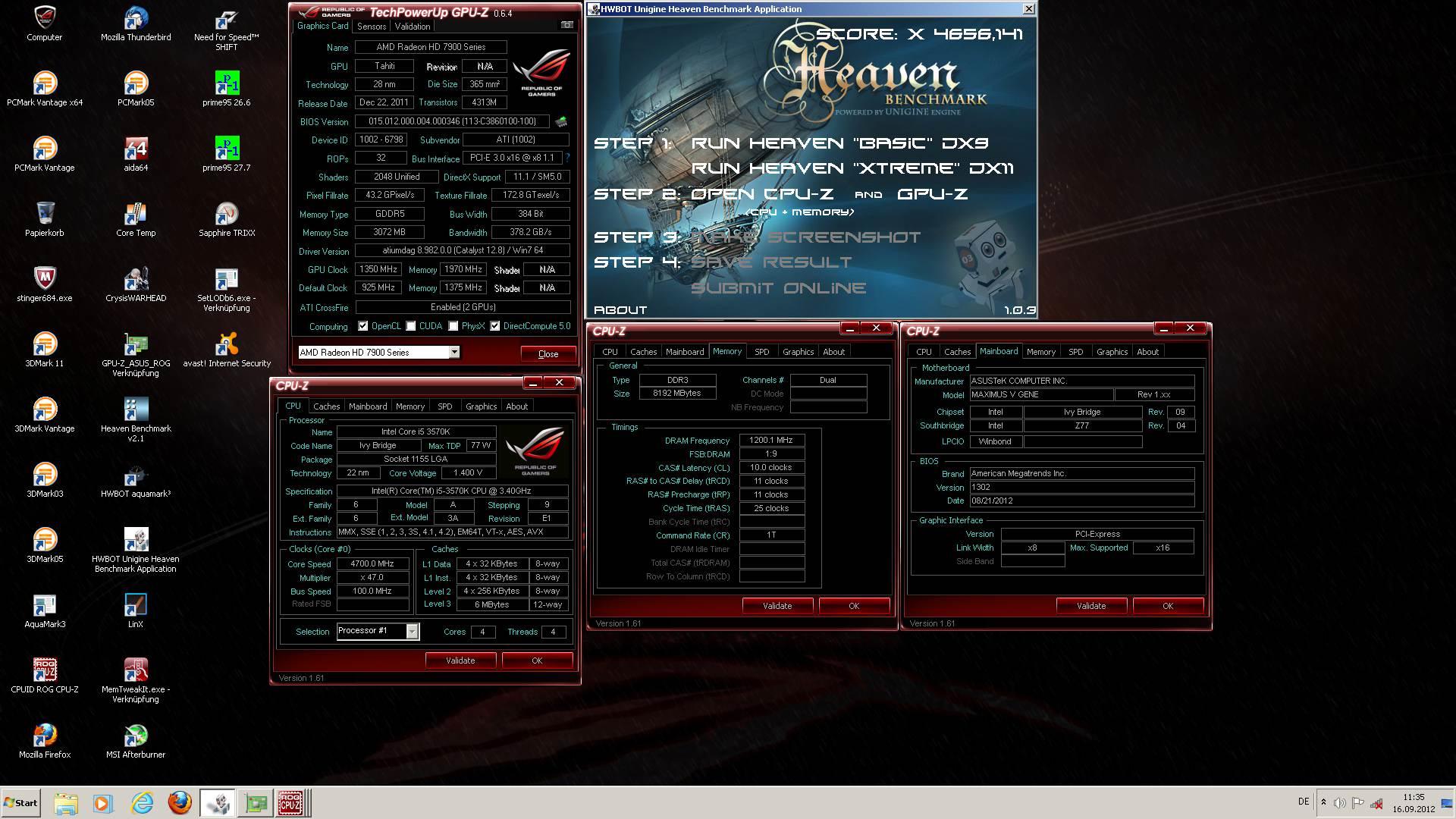Click the GPU Name field in GPU-Z
The image size is (1456, 819).
pyautogui.click(x=431, y=47)
